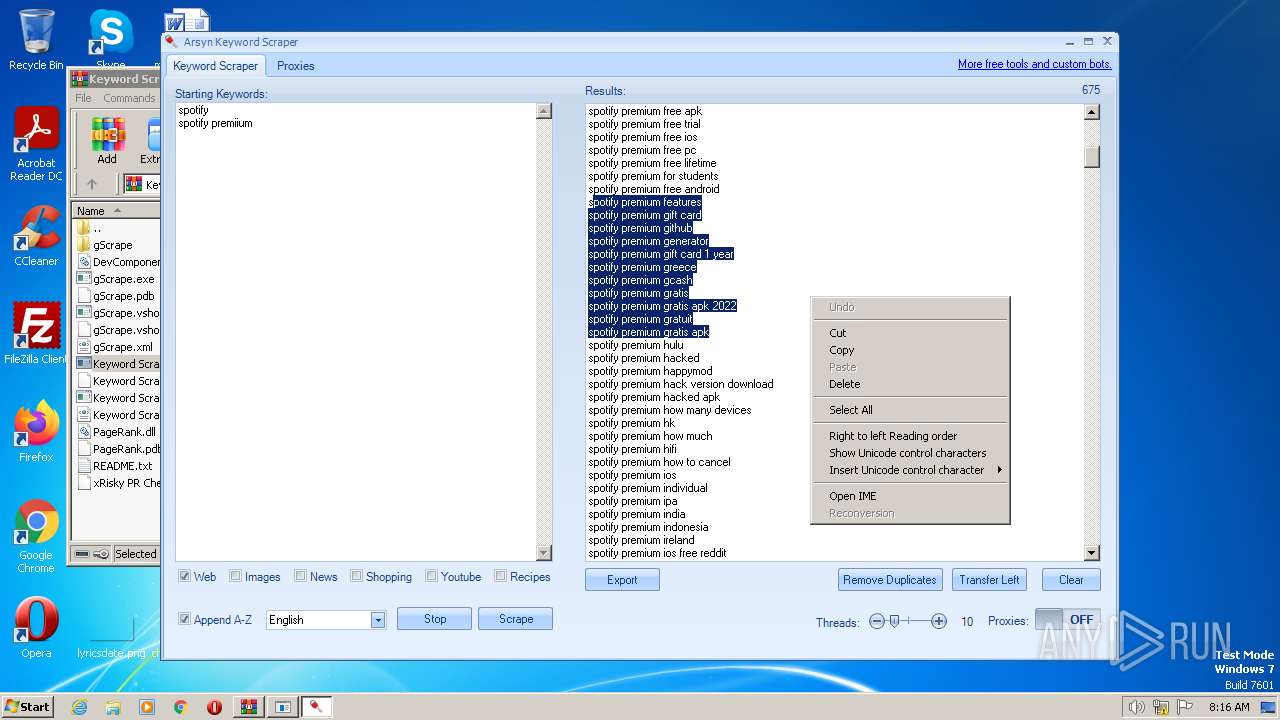
Task: Open the Recycle Bin desktop icon
Action: click(x=36, y=40)
